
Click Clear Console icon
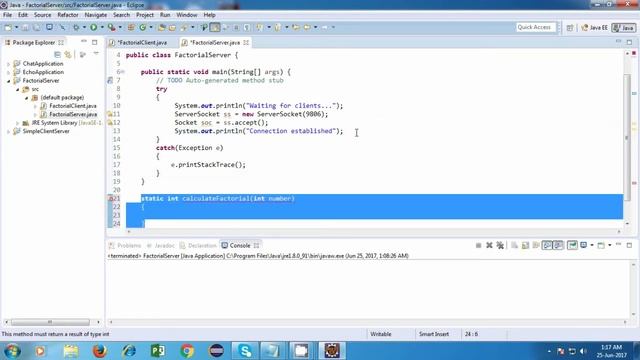[514, 245]
